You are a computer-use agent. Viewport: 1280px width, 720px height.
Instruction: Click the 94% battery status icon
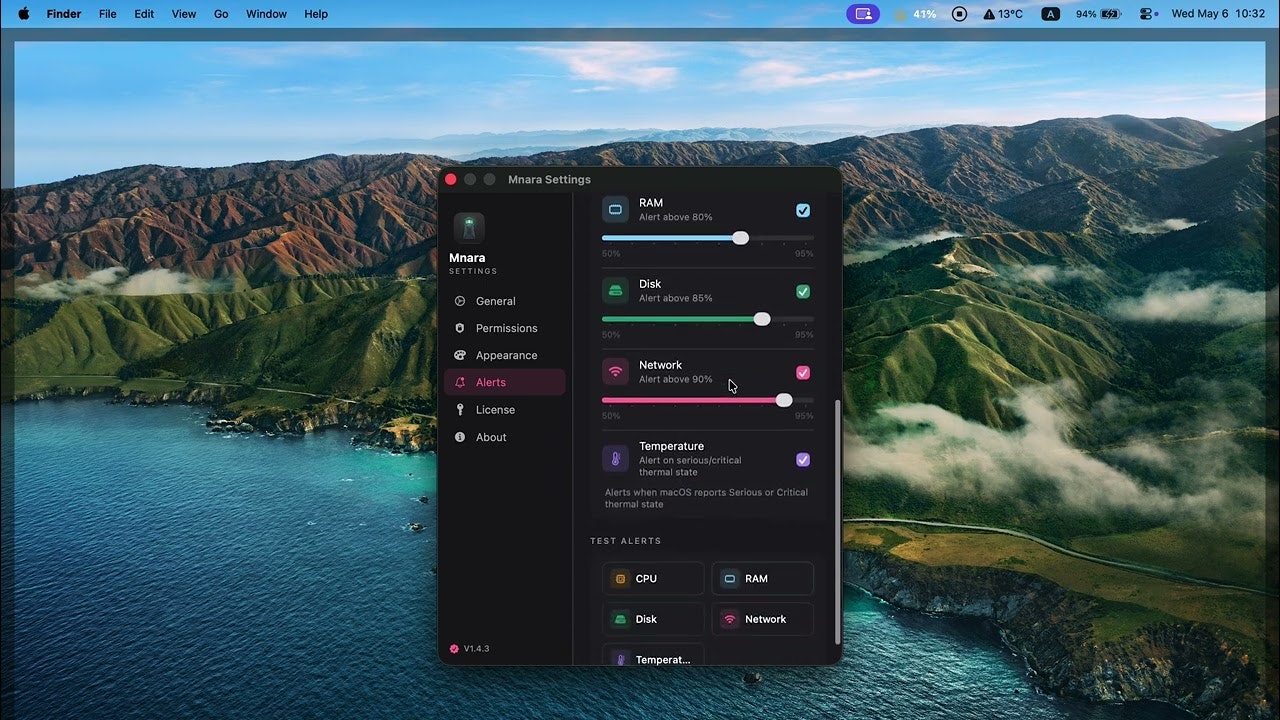click(x=1100, y=14)
